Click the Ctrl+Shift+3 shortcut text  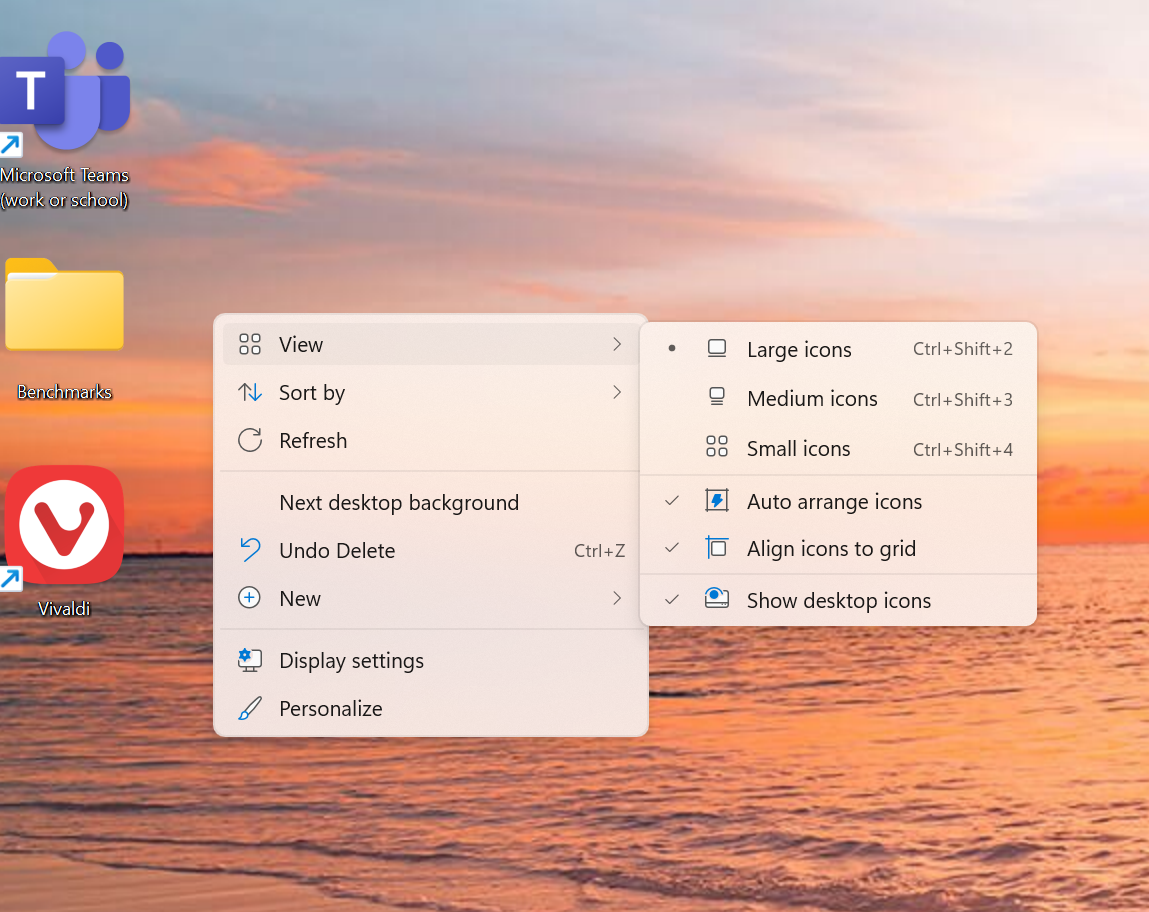pos(963,399)
